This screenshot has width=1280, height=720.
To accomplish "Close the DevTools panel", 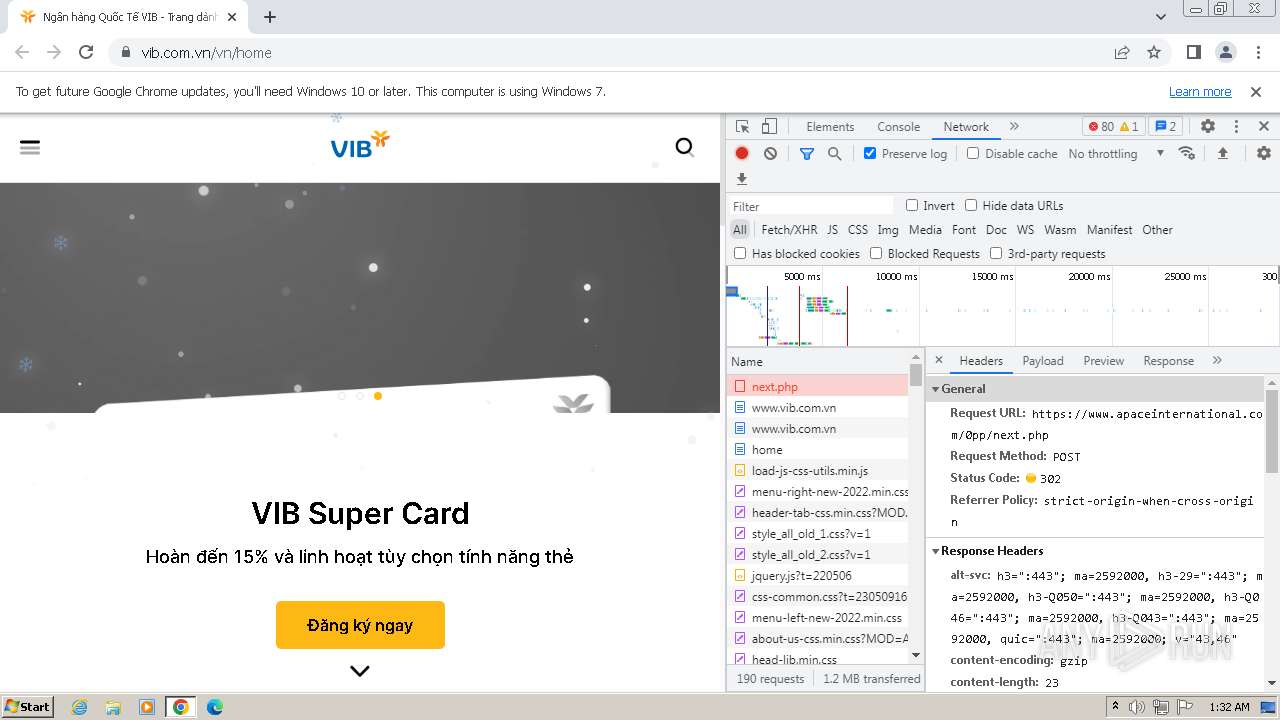I will (1264, 127).
